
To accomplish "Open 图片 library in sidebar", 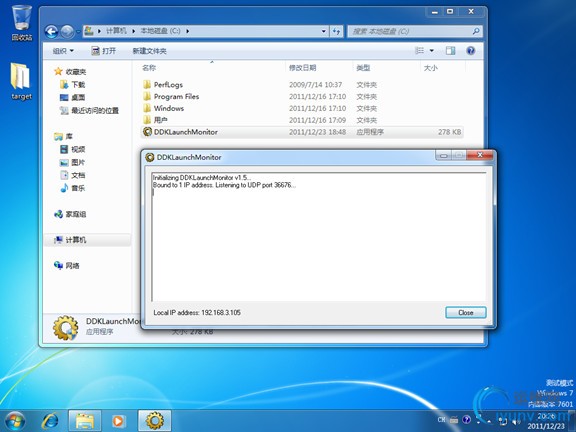I will (x=78, y=162).
